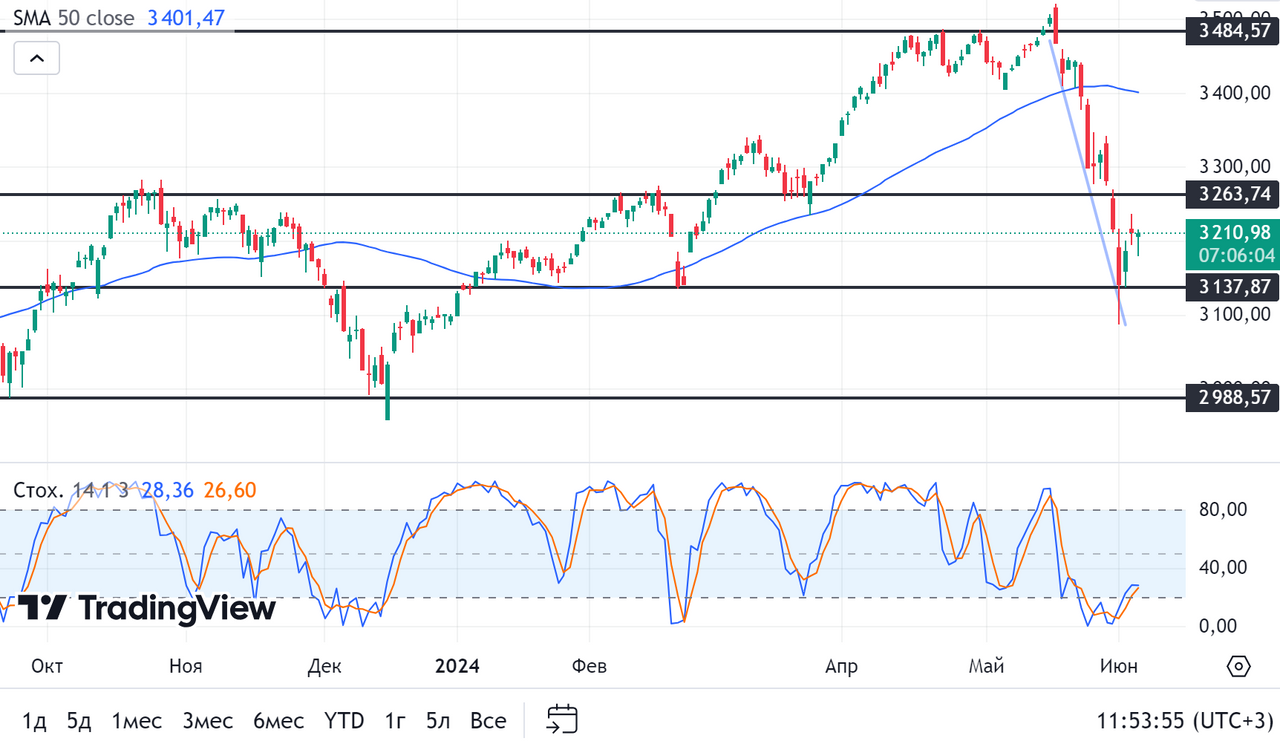
Task: Switch to the 5л range
Action: [x=437, y=720]
